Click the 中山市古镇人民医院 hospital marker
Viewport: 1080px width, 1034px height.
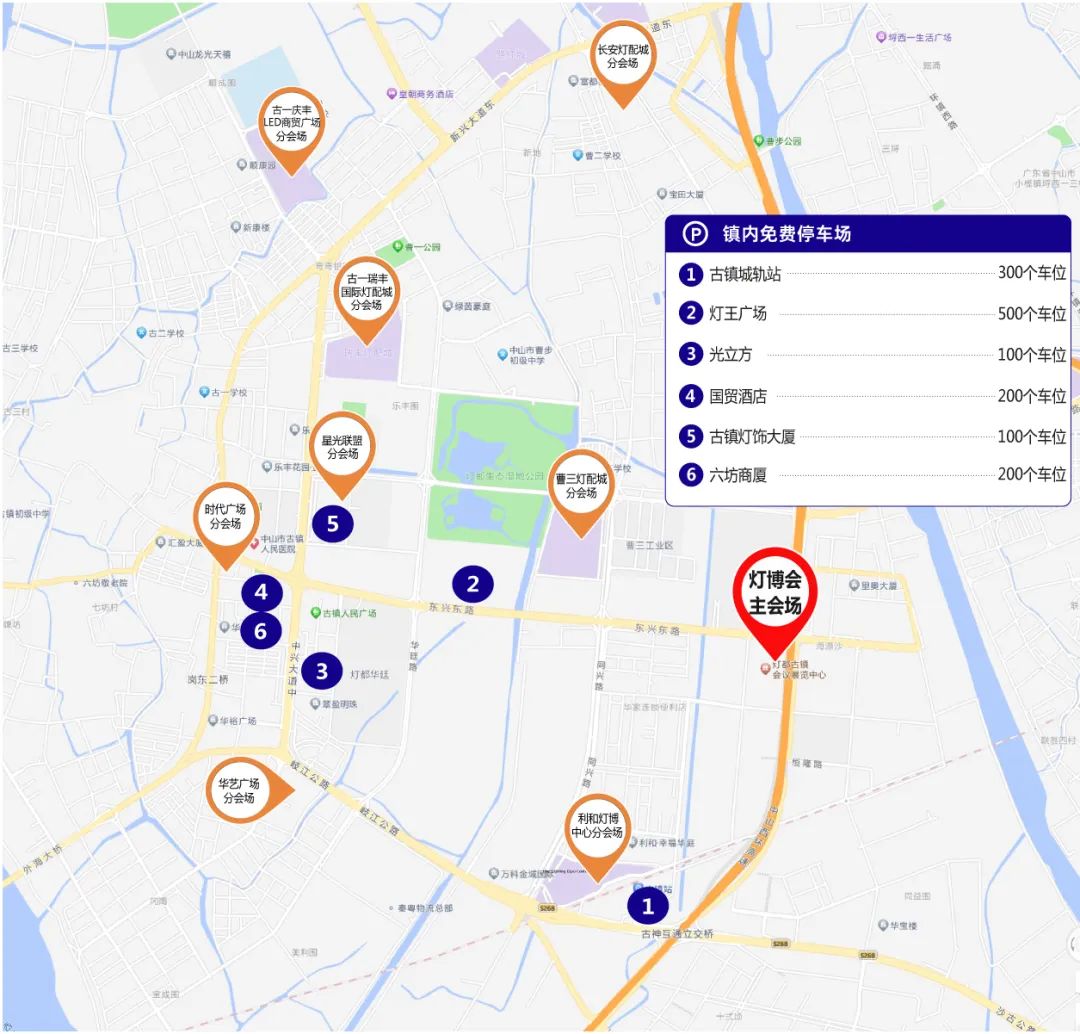[x=254, y=544]
